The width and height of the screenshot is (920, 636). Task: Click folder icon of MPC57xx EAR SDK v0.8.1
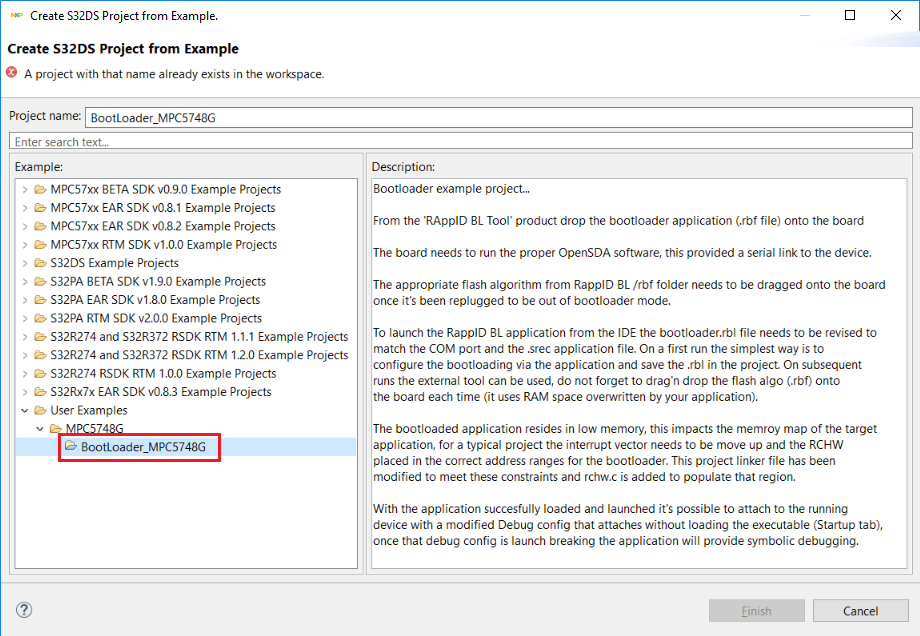(40, 208)
